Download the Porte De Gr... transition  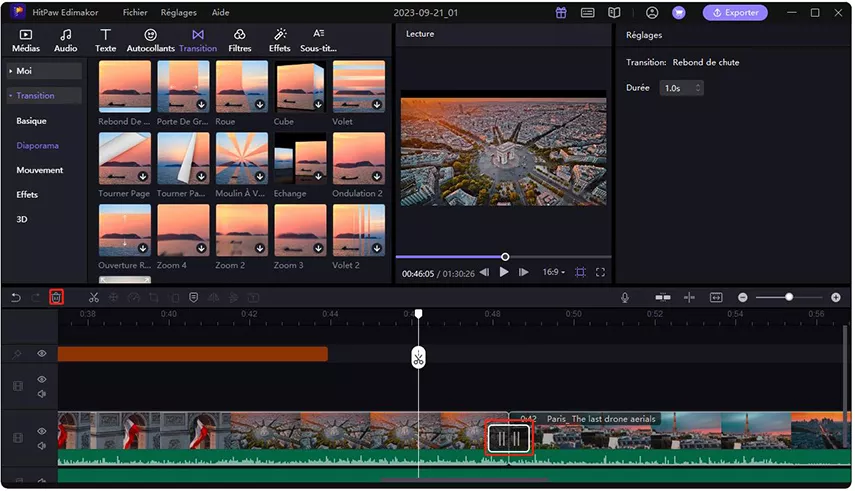201,104
